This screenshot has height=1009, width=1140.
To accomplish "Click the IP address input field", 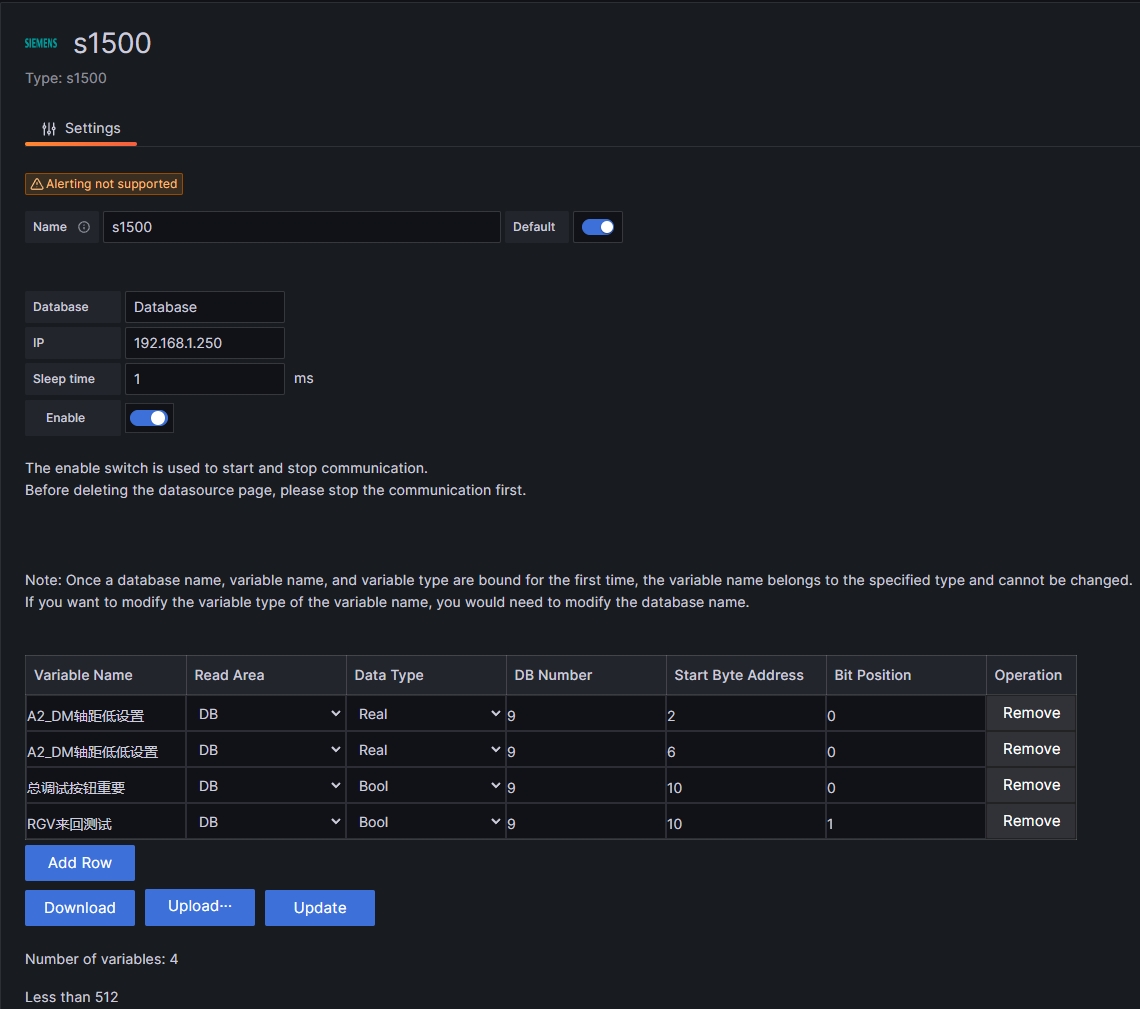I will pyautogui.click(x=205, y=343).
